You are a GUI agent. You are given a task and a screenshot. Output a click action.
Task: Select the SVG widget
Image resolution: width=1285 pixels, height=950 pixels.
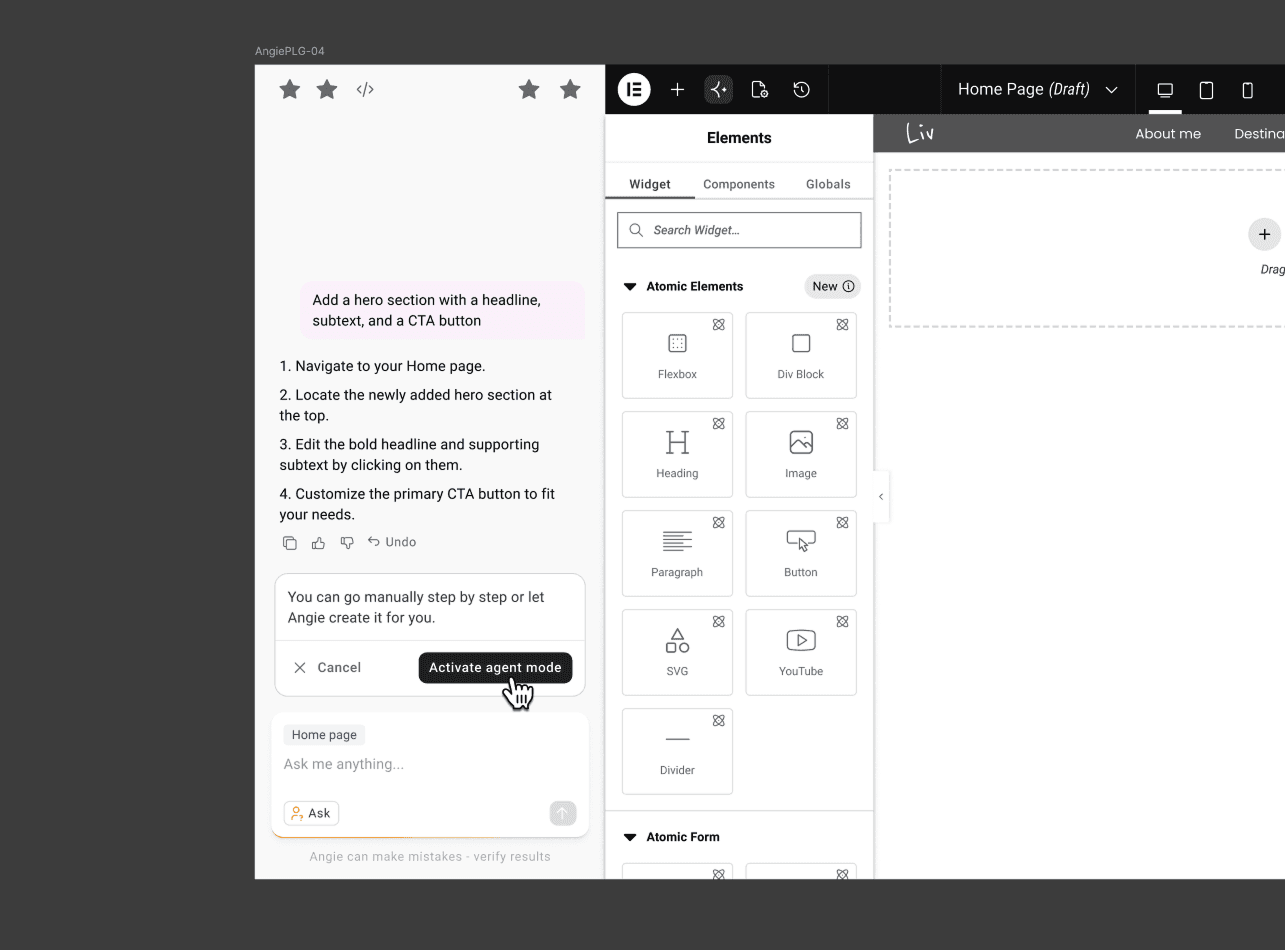click(x=677, y=652)
